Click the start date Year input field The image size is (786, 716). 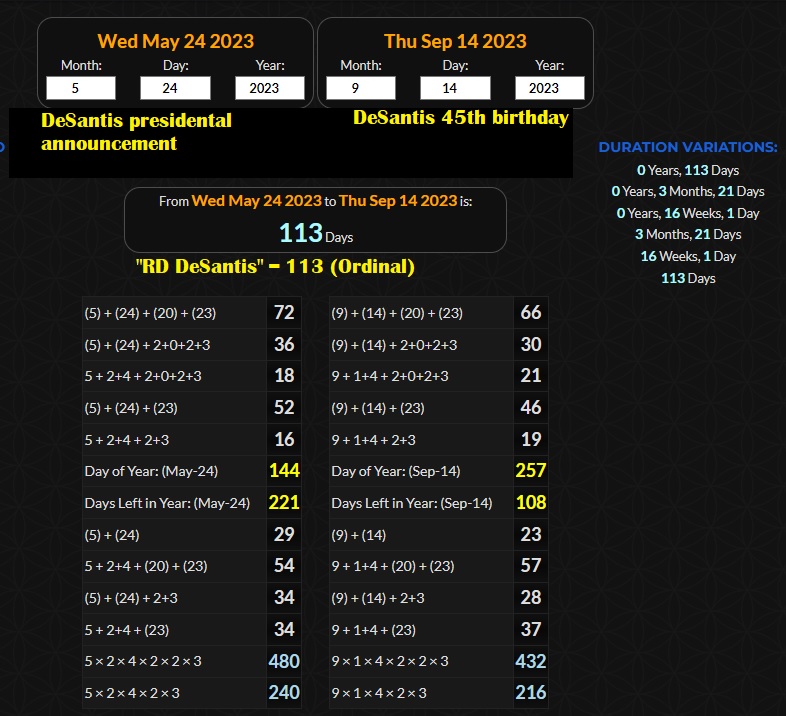point(270,88)
